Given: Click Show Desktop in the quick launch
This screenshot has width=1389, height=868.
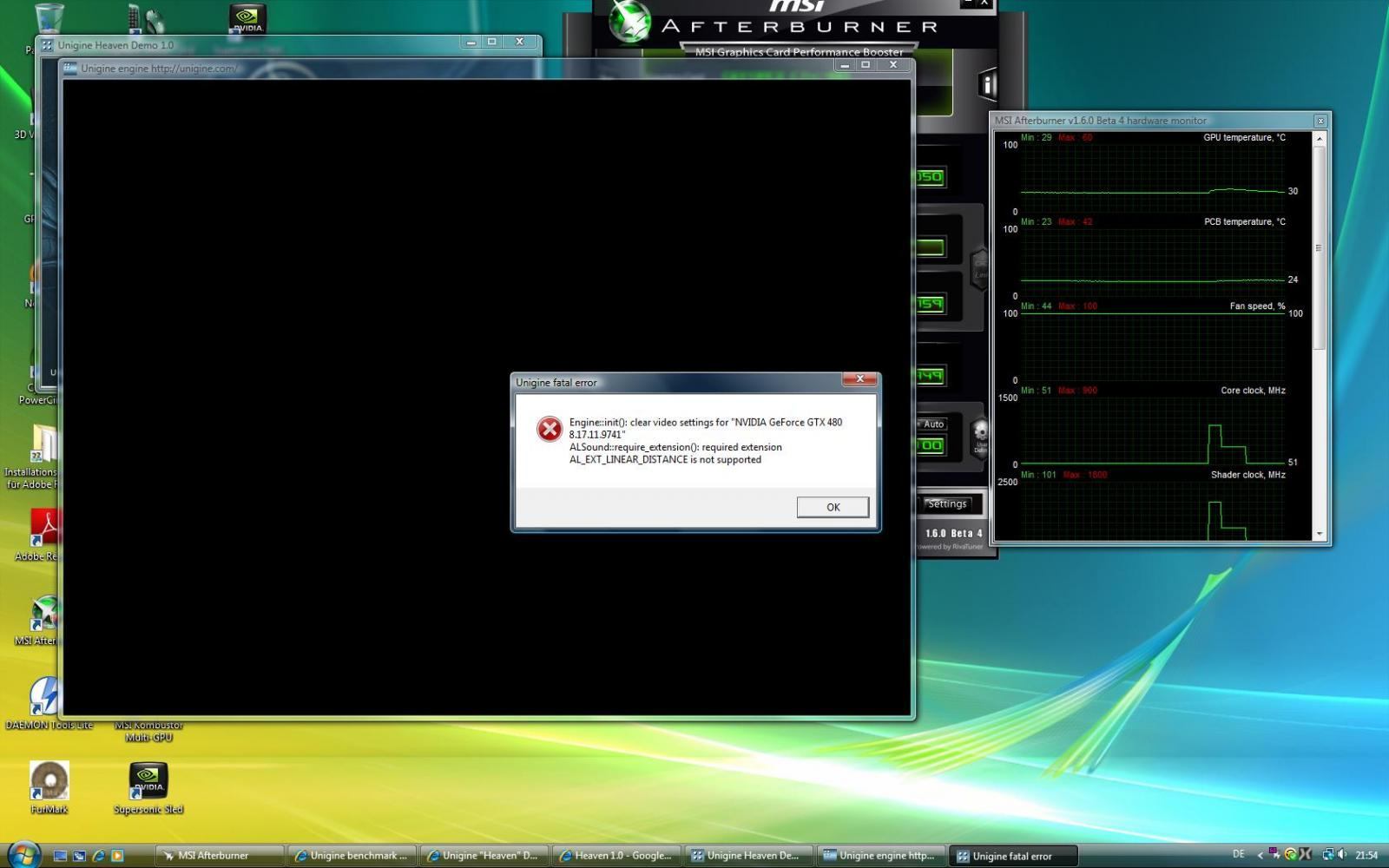Looking at the screenshot, I should (x=60, y=856).
